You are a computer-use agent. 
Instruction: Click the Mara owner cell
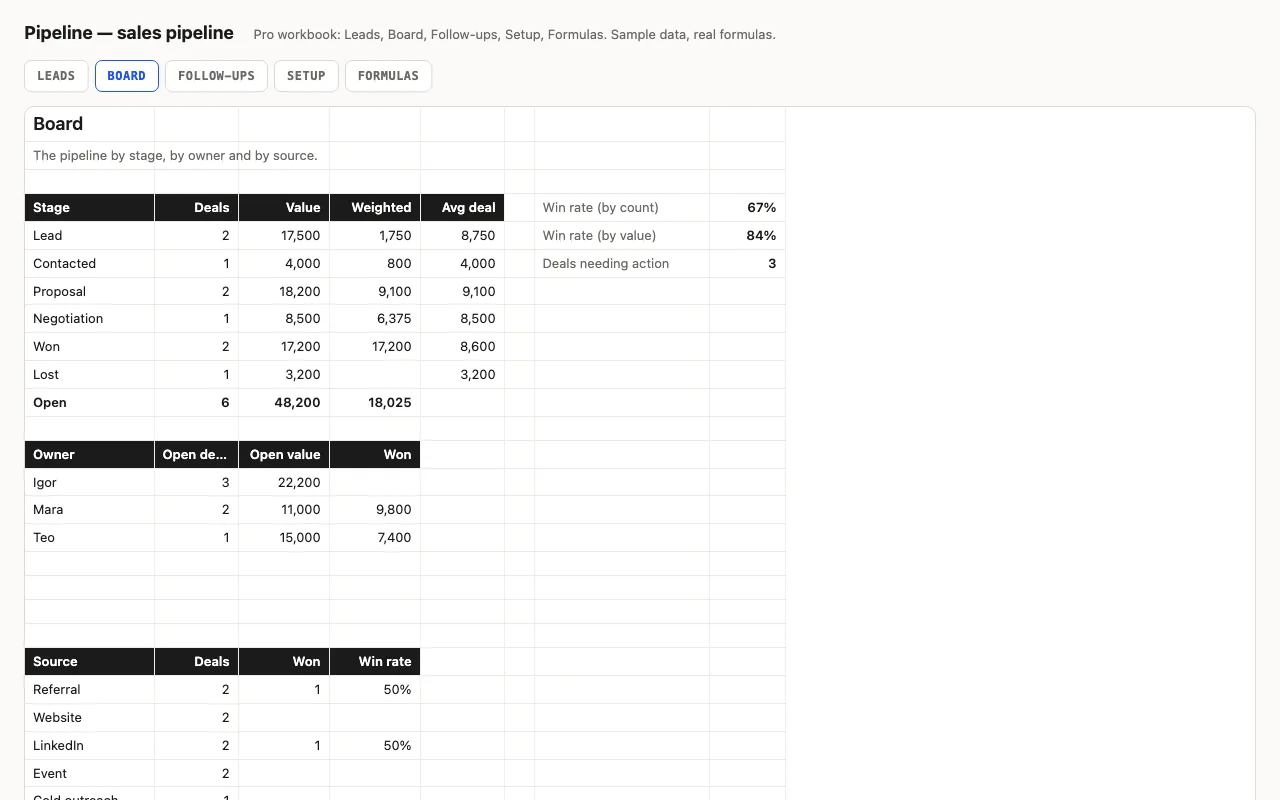click(90, 510)
